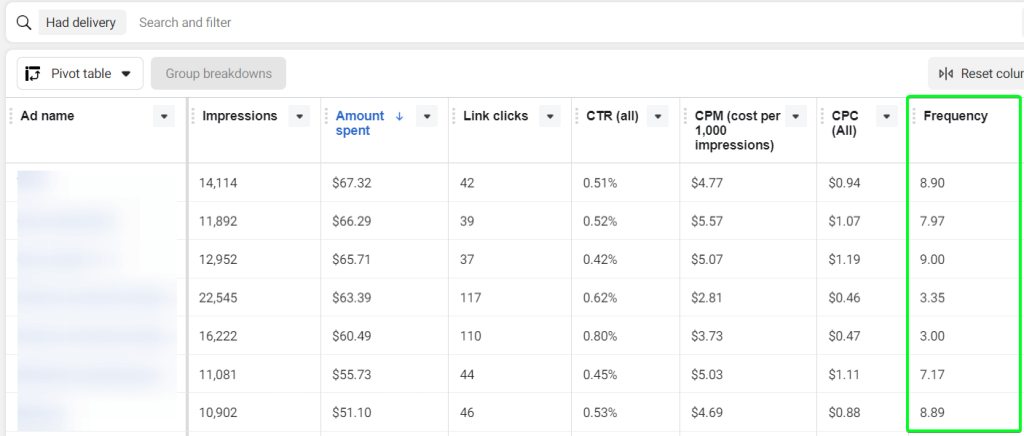Click the Link clicks column drag handle

tap(454, 116)
